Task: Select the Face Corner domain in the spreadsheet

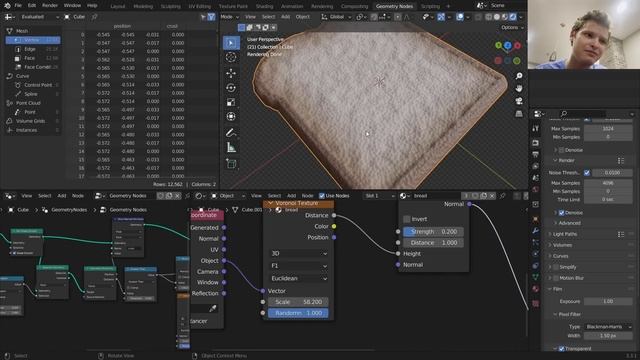Action: coord(37,67)
